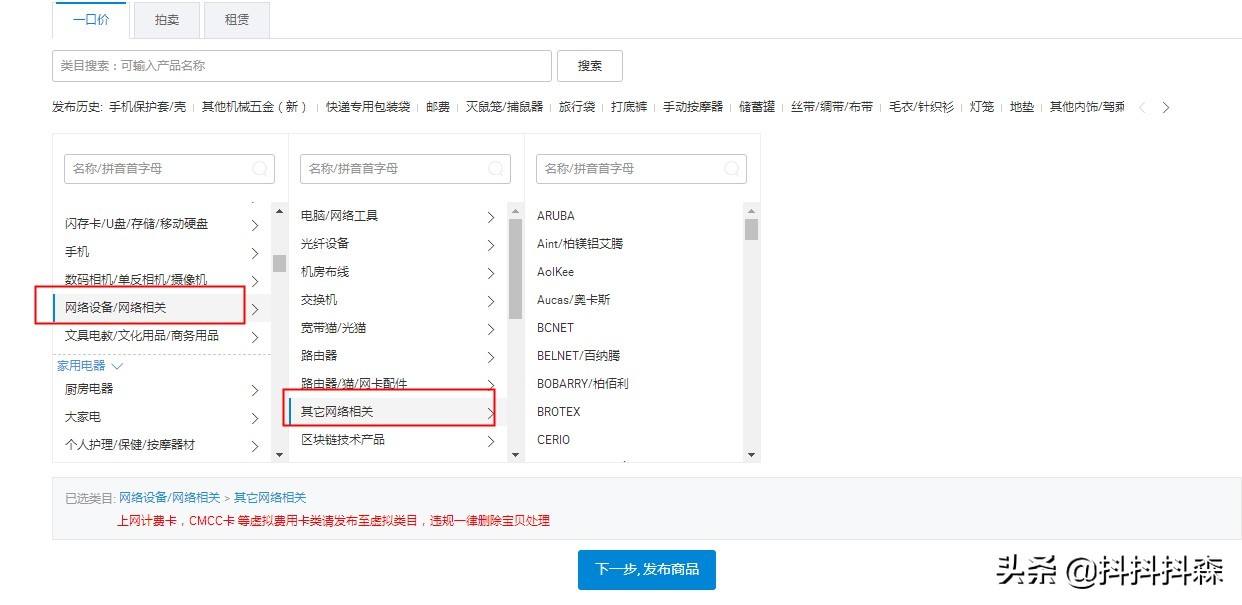The image size is (1242, 605).
Task: Choose brand CERIO
Action: 553,440
